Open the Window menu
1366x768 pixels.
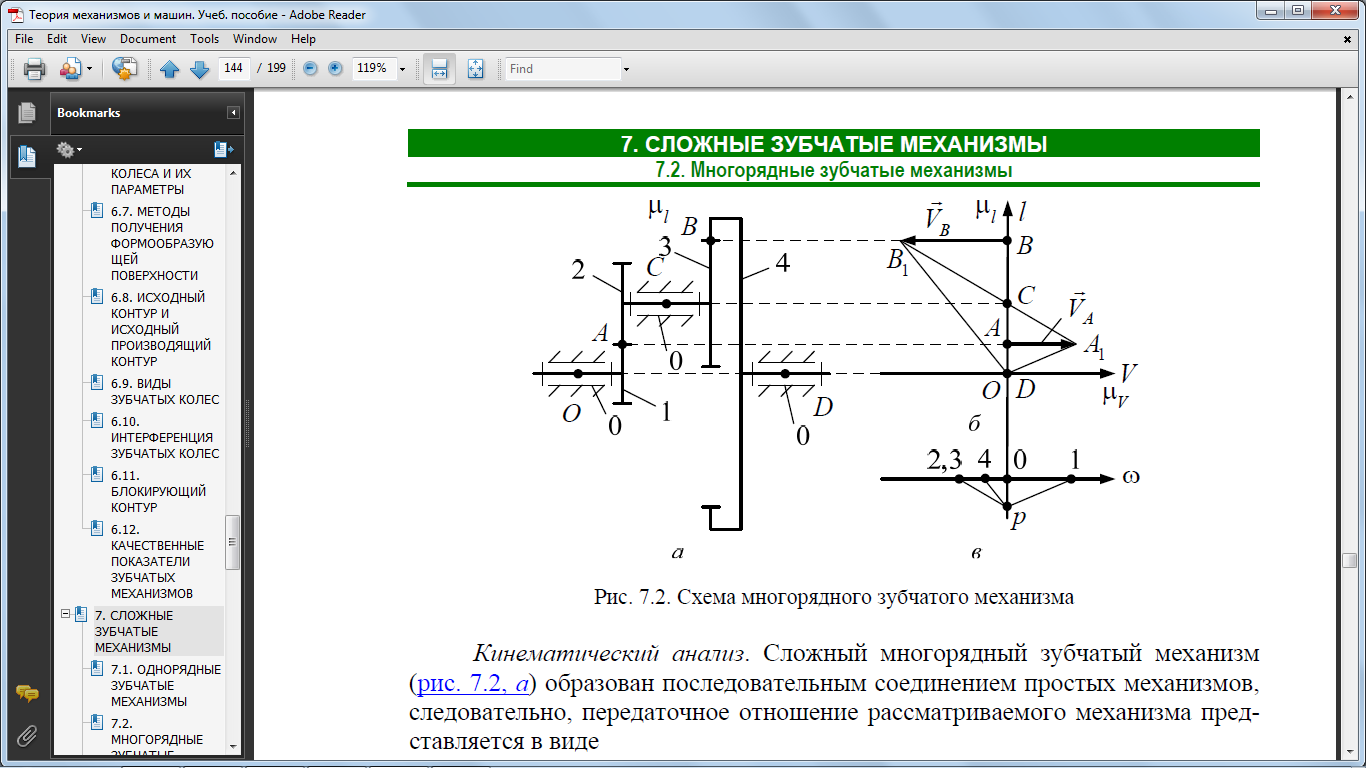click(255, 39)
